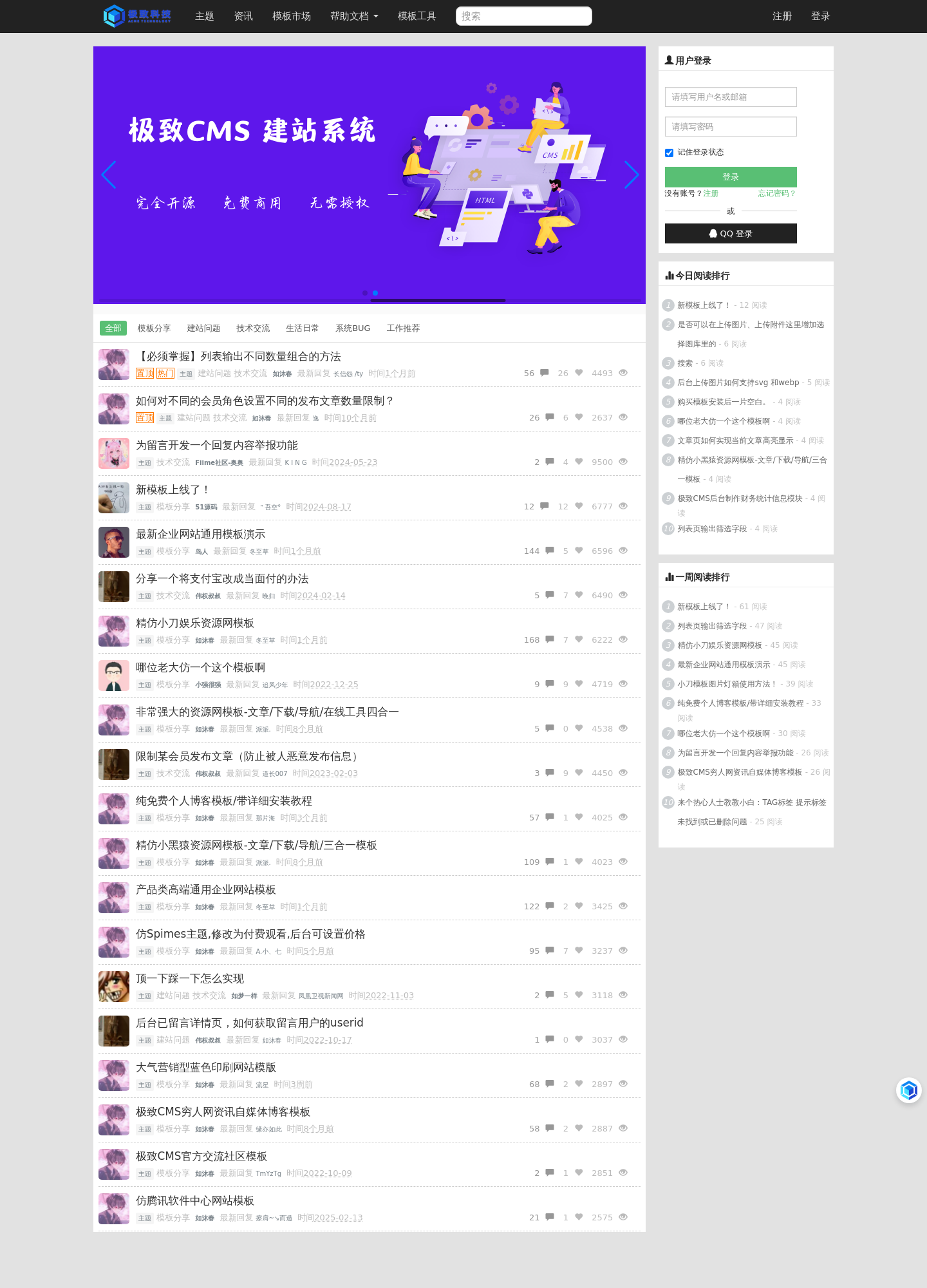Go to previous carousel slide arrow
The width and height of the screenshot is (927, 1288).
click(x=108, y=175)
